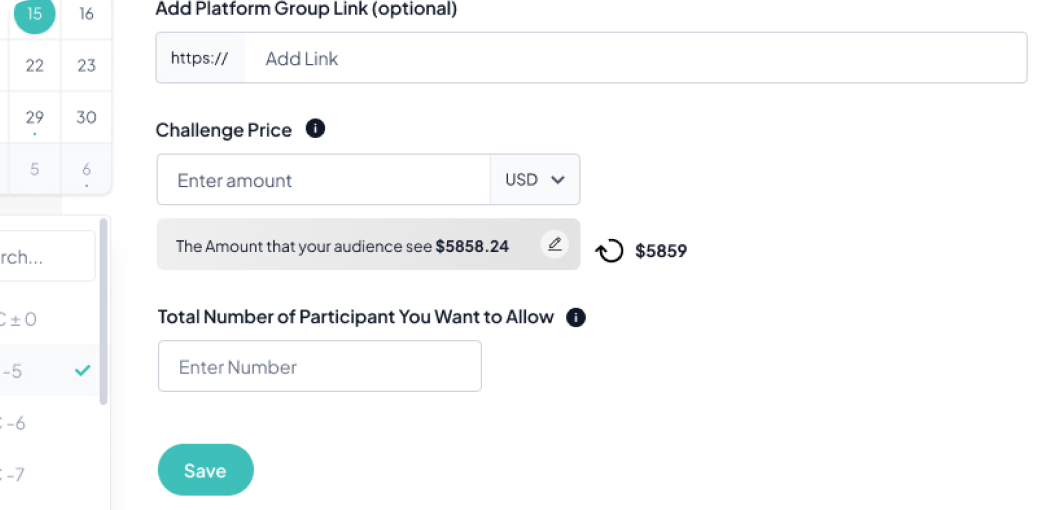Image resolution: width=1042 pixels, height=510 pixels.
Task: Select date 29 in the calendar
Action: point(35,117)
